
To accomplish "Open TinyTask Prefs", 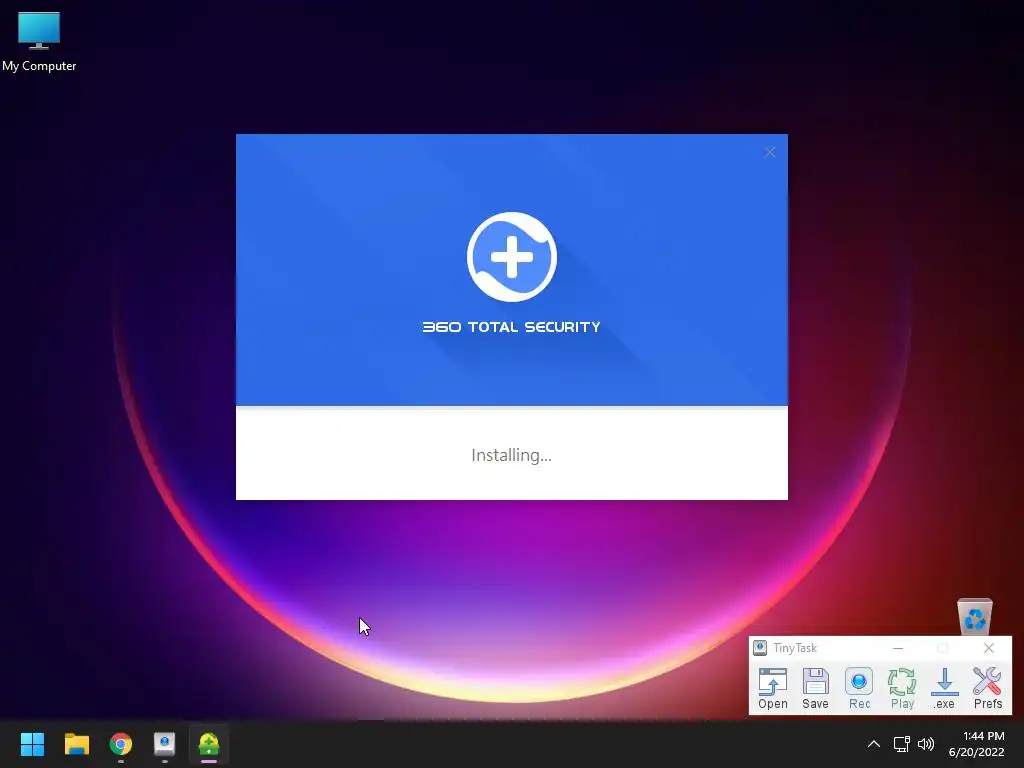I will tap(987, 688).
